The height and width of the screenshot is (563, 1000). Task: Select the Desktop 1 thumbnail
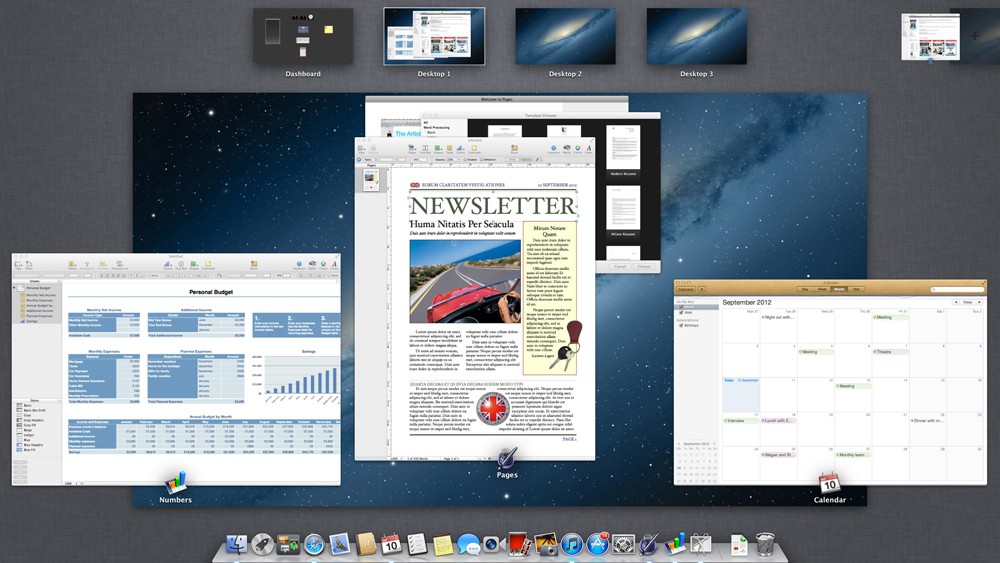(434, 37)
